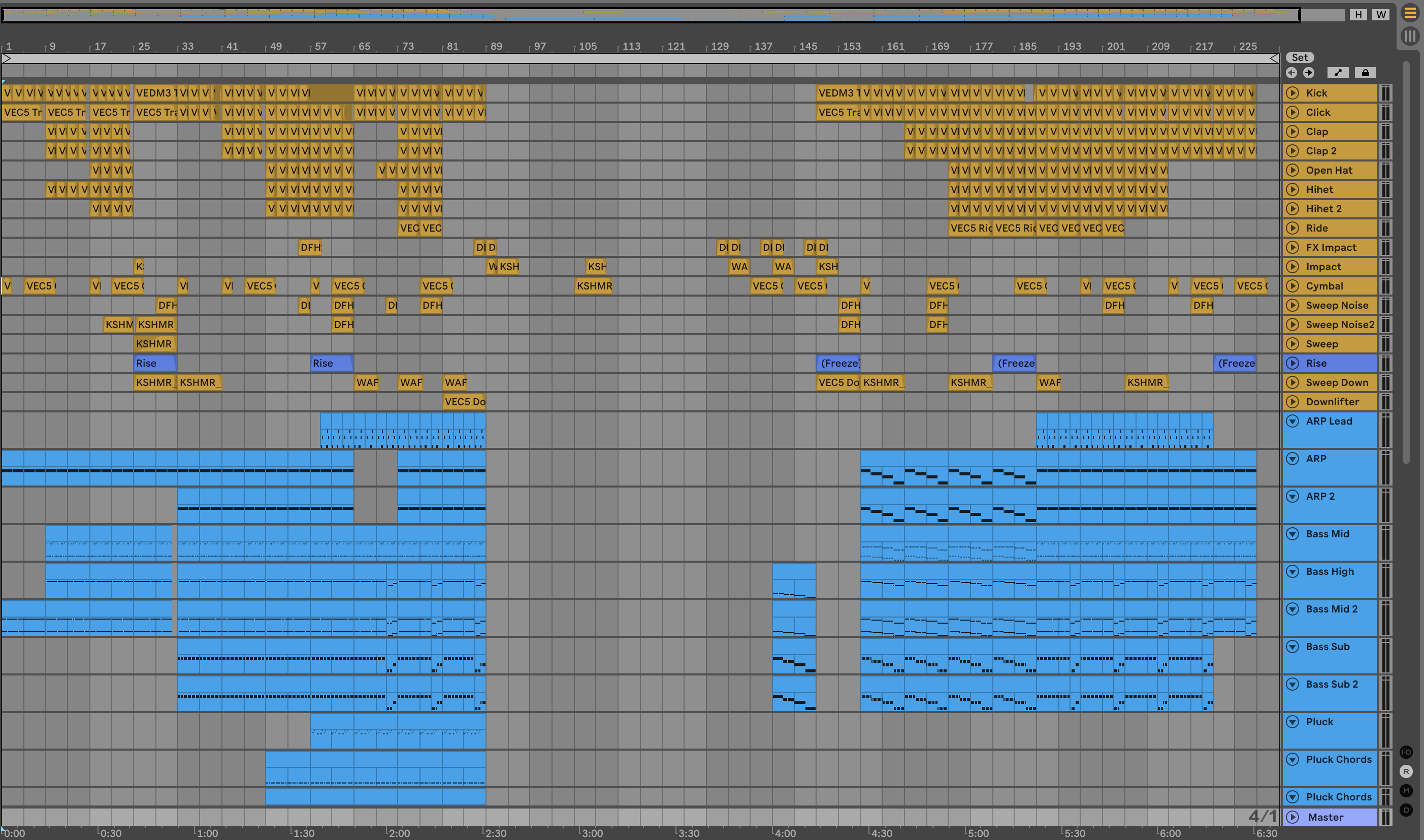Unfold the Master track

pyautogui.click(x=1292, y=817)
